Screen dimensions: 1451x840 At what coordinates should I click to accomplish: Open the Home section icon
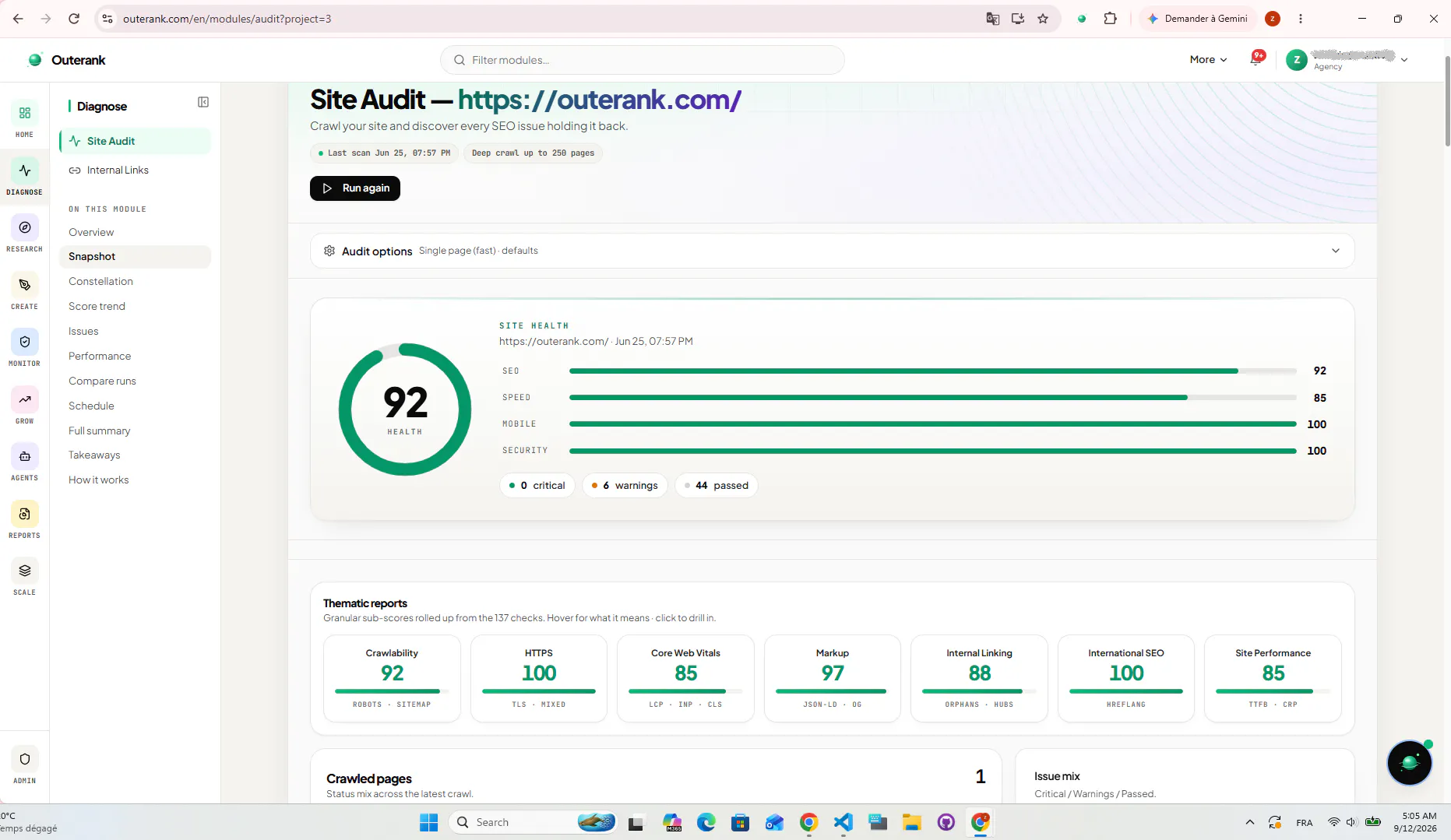pos(24,114)
